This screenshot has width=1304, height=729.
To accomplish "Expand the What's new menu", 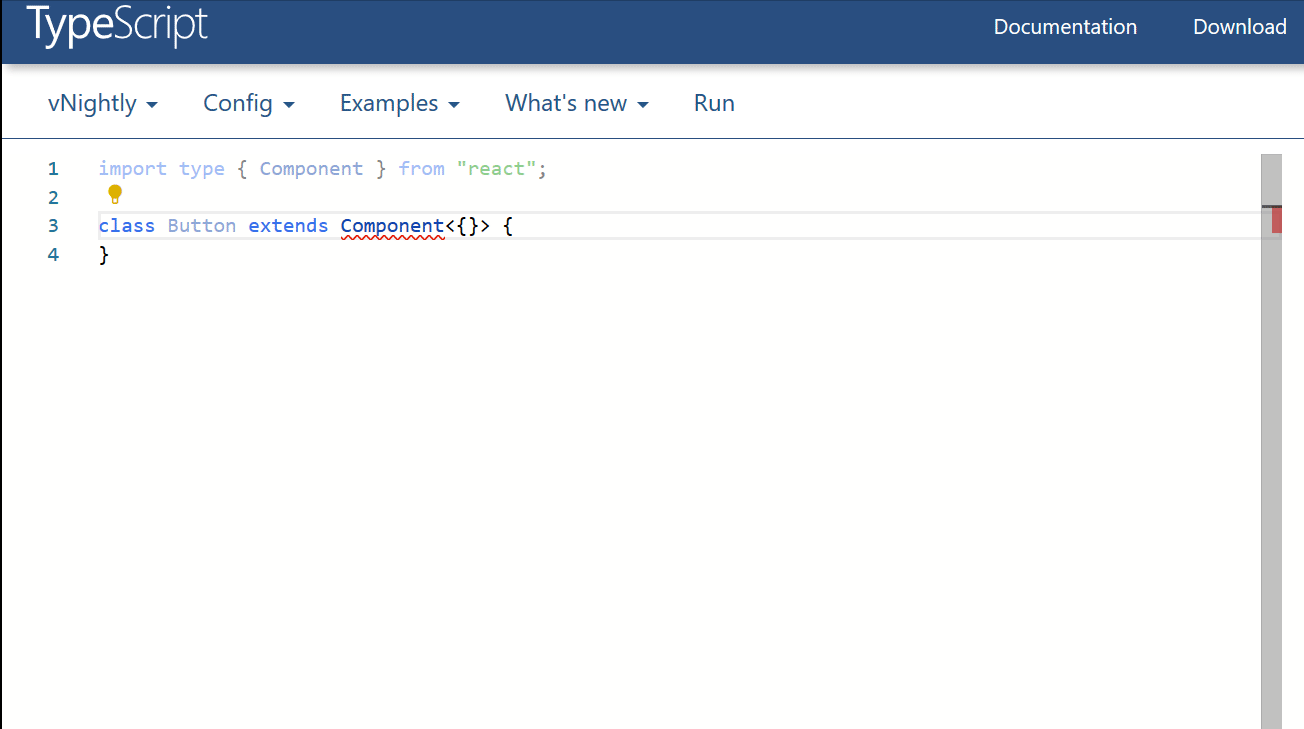I will [x=577, y=103].
